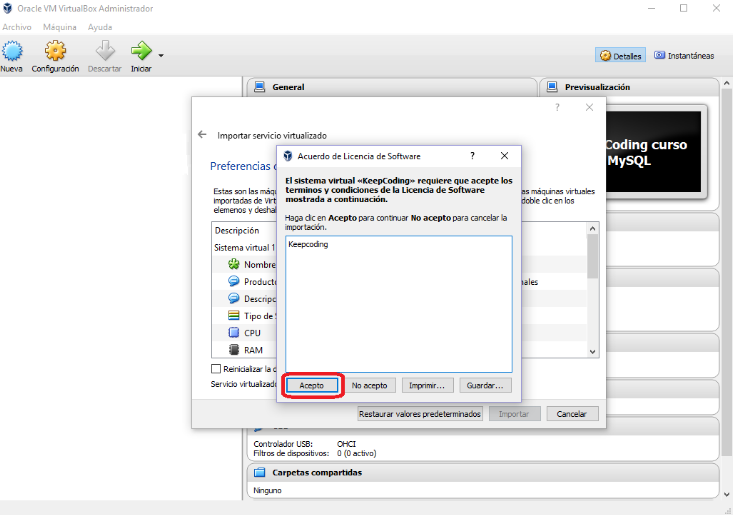Viewport: 733px width, 515px height.
Task: Open the Ayuda menu
Action: coord(100,27)
